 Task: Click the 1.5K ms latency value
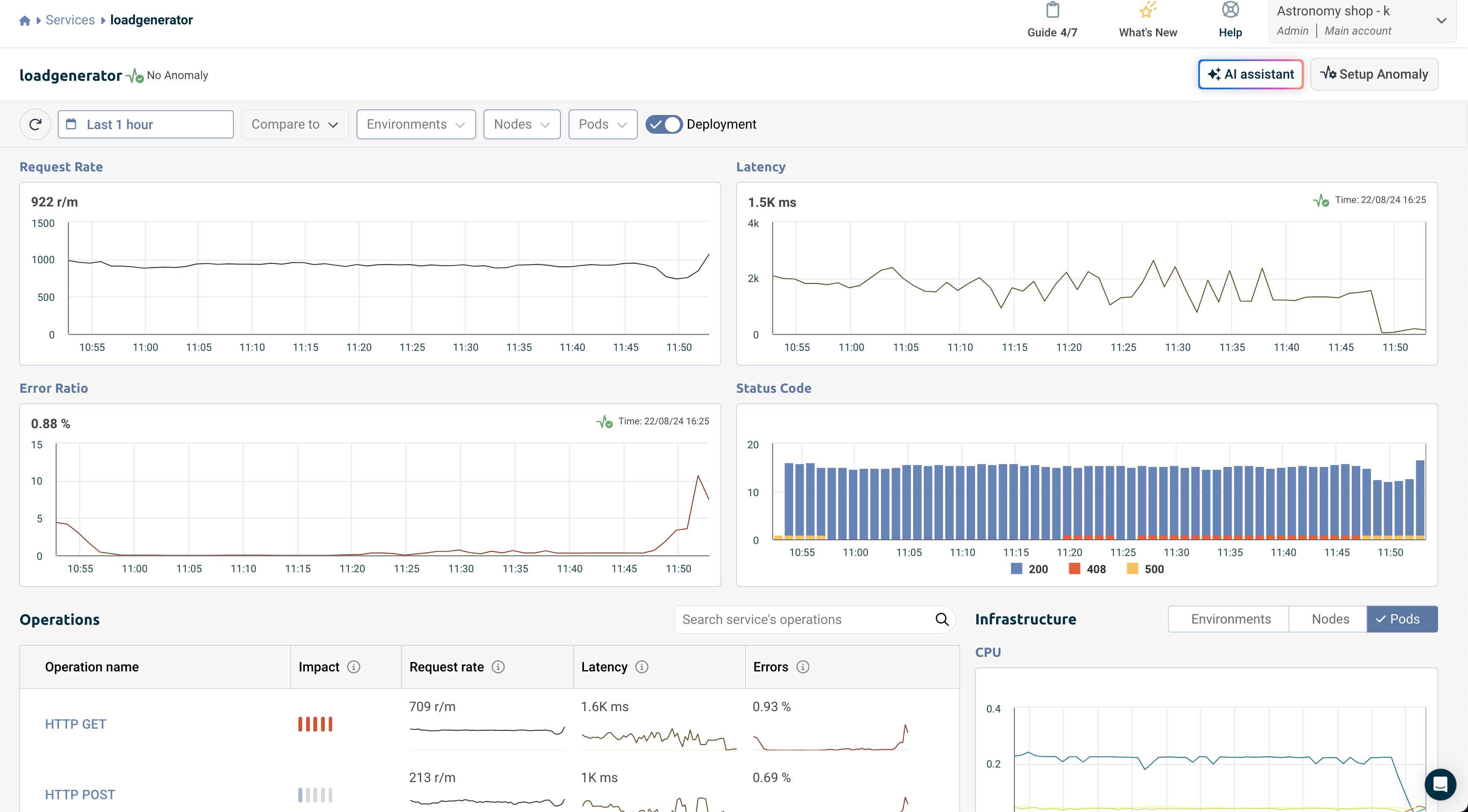click(772, 202)
